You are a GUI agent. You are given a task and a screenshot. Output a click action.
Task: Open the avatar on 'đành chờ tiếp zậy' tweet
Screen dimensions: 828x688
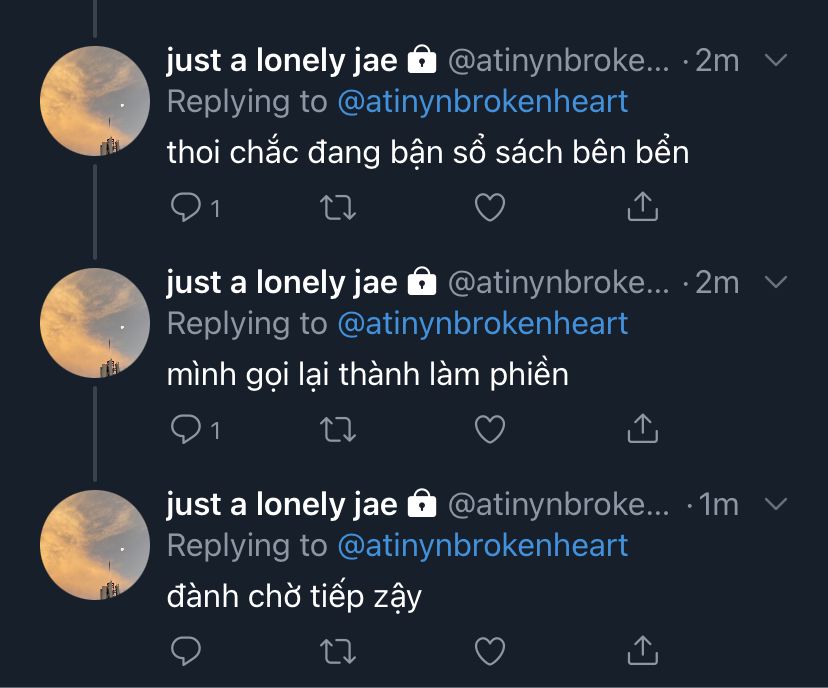95,544
